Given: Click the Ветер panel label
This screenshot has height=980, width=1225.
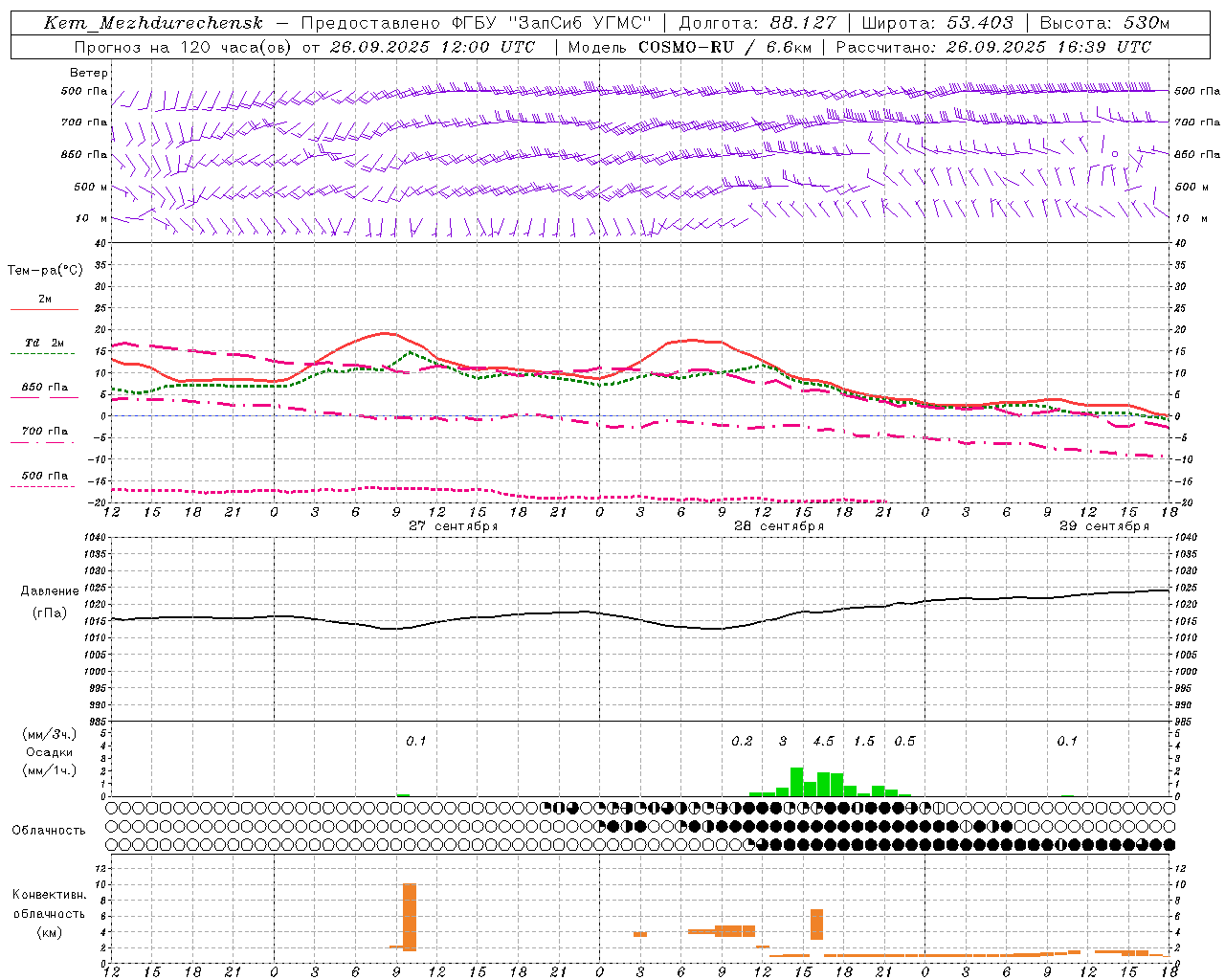Looking at the screenshot, I should (x=89, y=73).
